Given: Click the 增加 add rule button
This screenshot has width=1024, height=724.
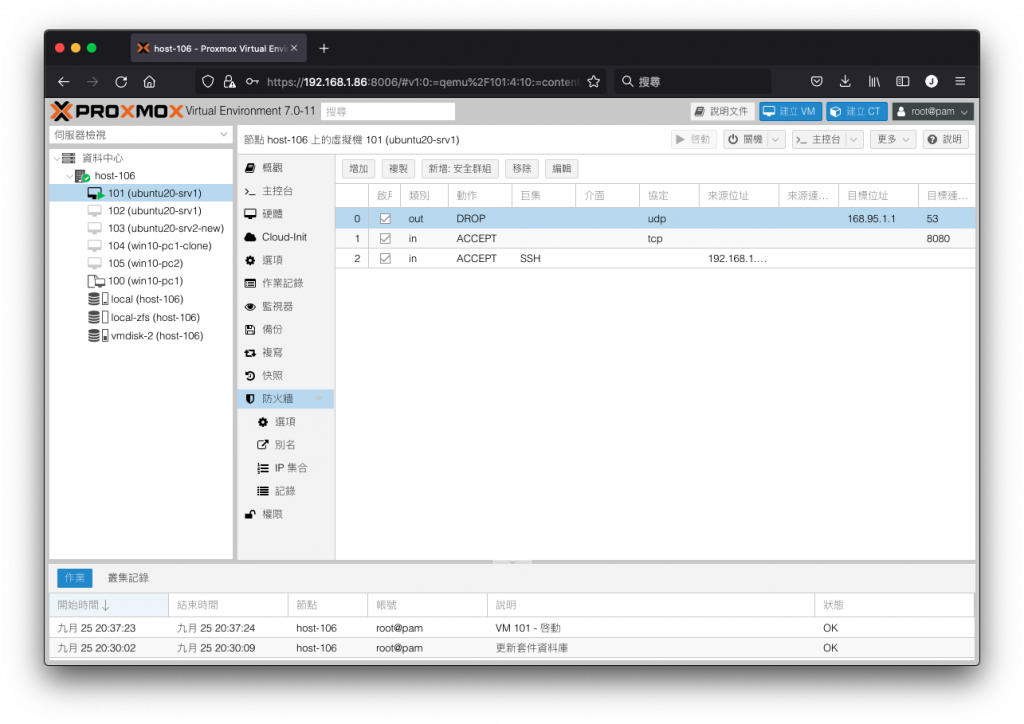Looking at the screenshot, I should [x=359, y=168].
